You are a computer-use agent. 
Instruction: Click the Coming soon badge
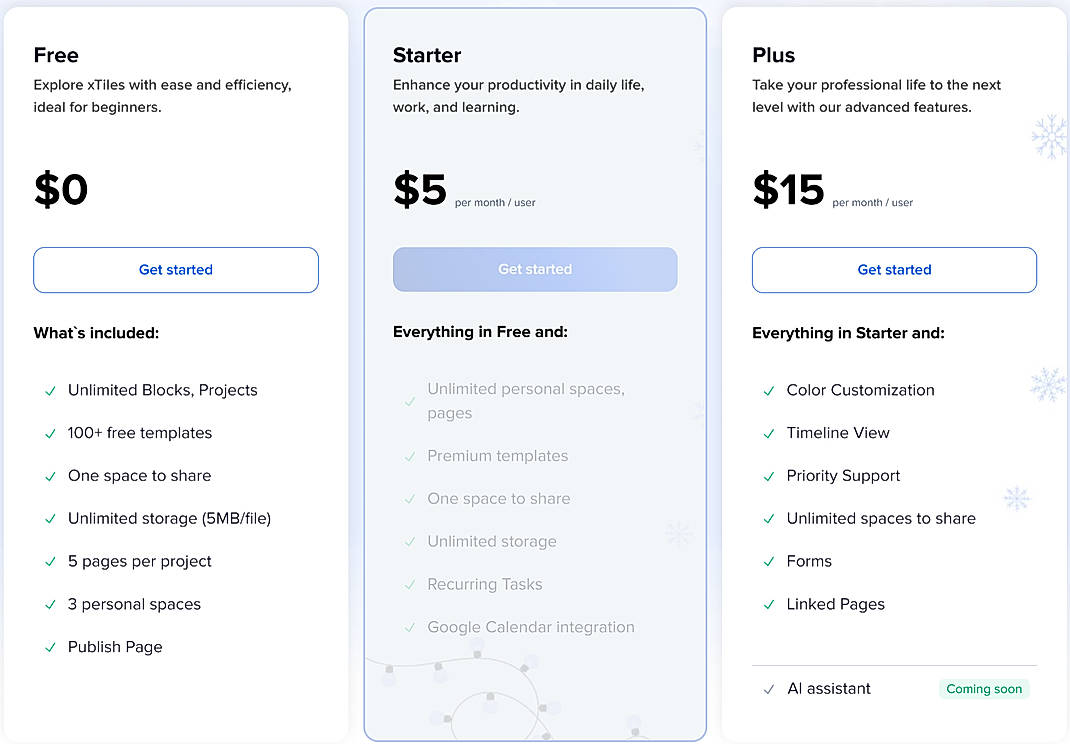point(984,689)
